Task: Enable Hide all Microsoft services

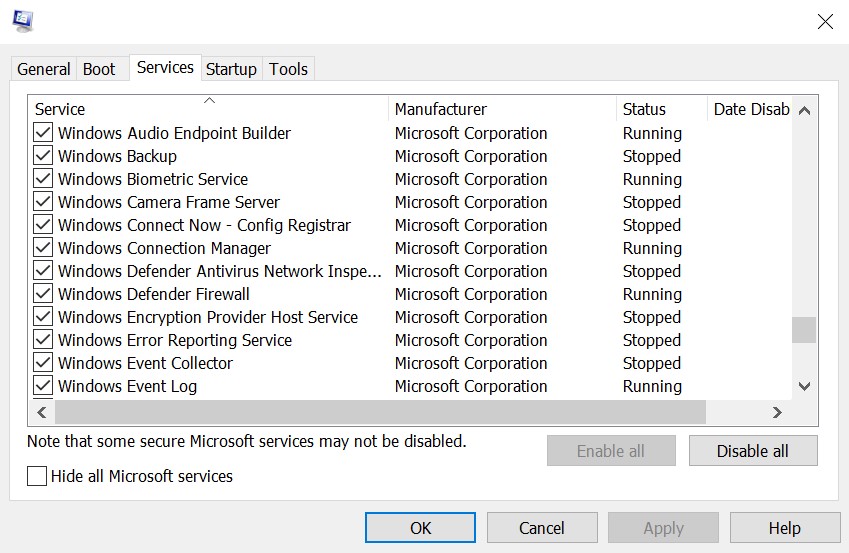Action: pos(37,476)
